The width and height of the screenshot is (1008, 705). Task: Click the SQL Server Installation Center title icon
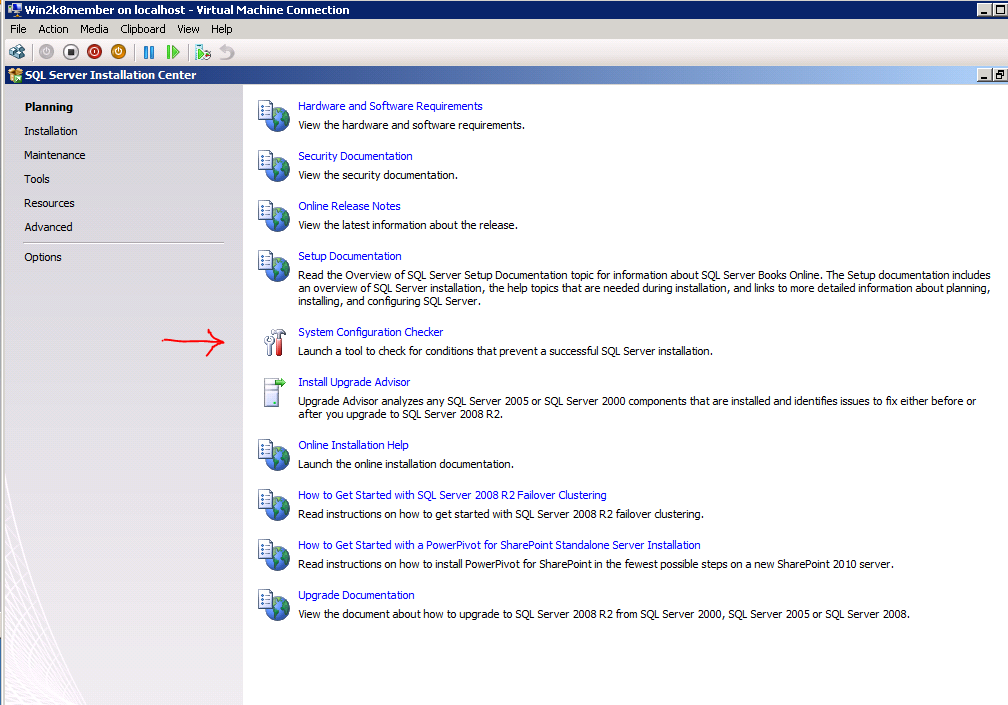(x=15, y=75)
